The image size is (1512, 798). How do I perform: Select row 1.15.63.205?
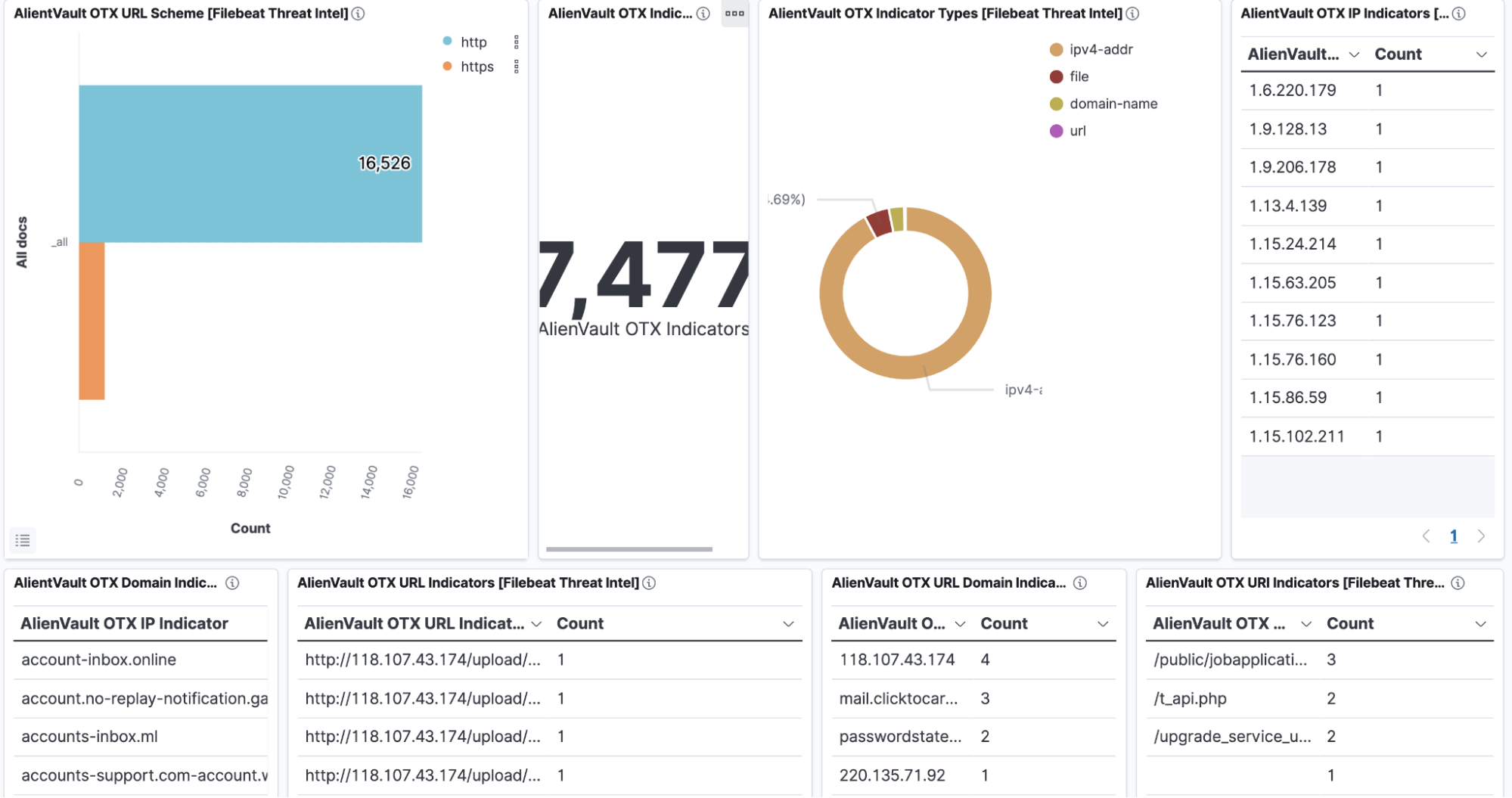(x=1368, y=283)
